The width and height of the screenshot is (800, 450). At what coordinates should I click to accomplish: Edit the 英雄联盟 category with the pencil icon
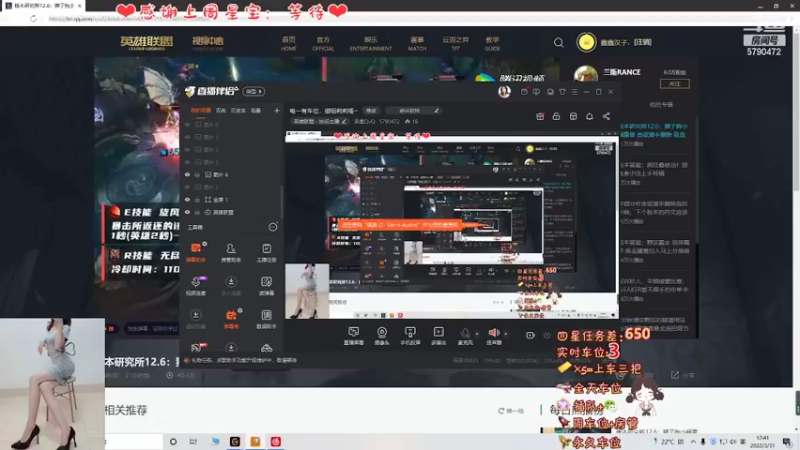pos(344,121)
